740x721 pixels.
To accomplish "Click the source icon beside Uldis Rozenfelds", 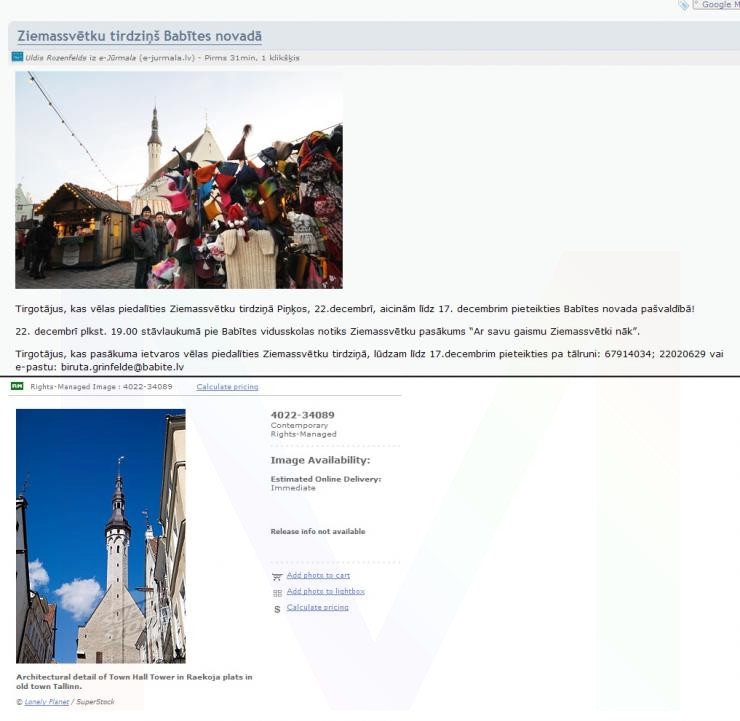I will (x=17, y=57).
